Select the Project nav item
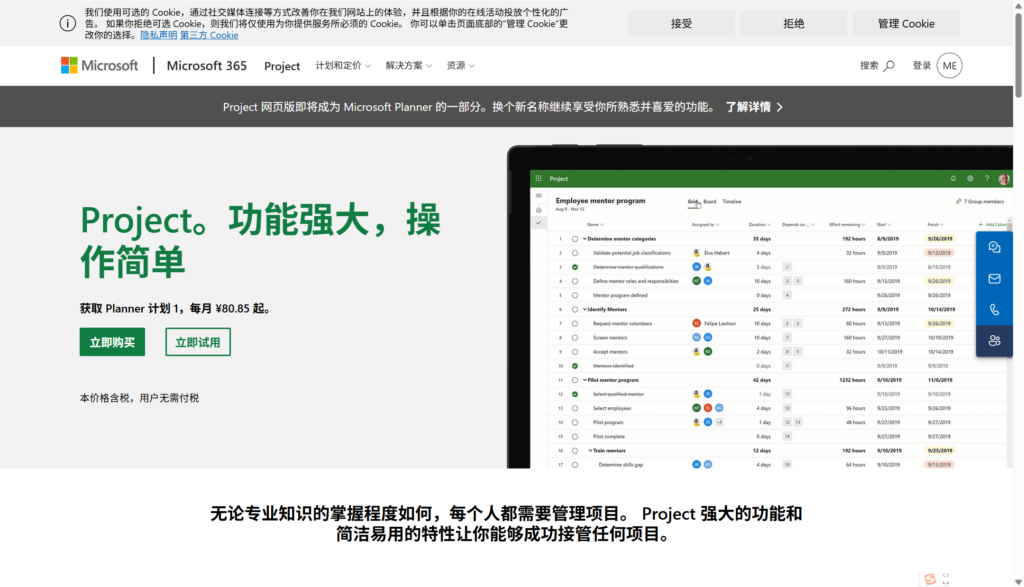 tap(281, 66)
